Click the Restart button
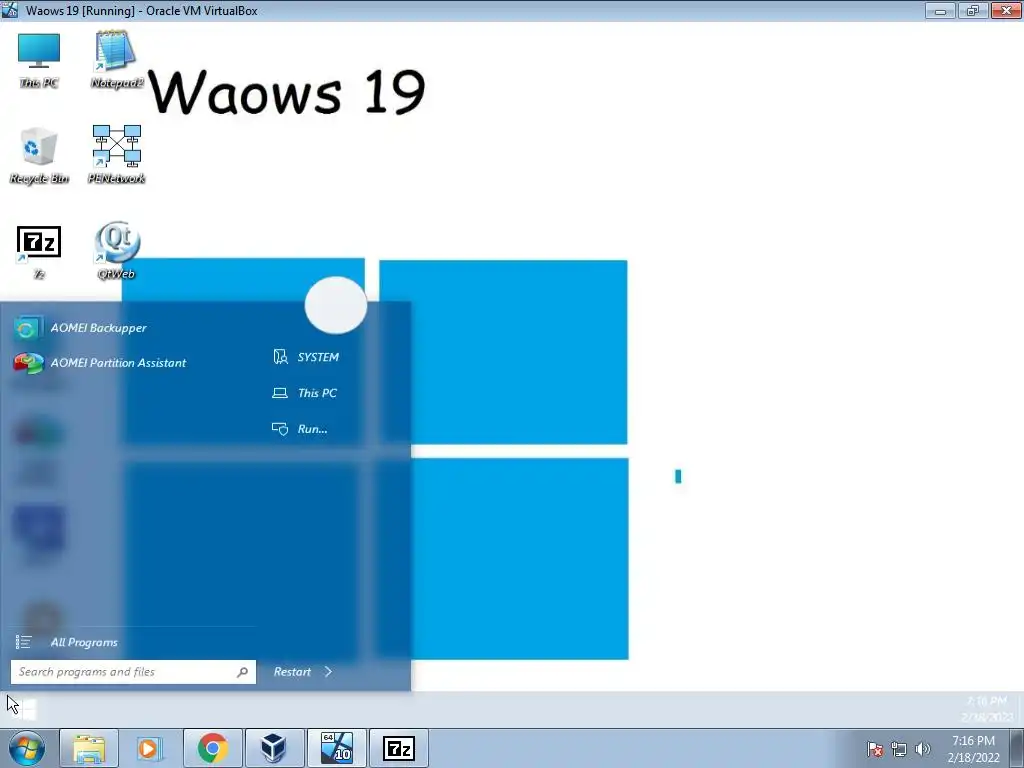The image size is (1024, 768). coord(292,672)
